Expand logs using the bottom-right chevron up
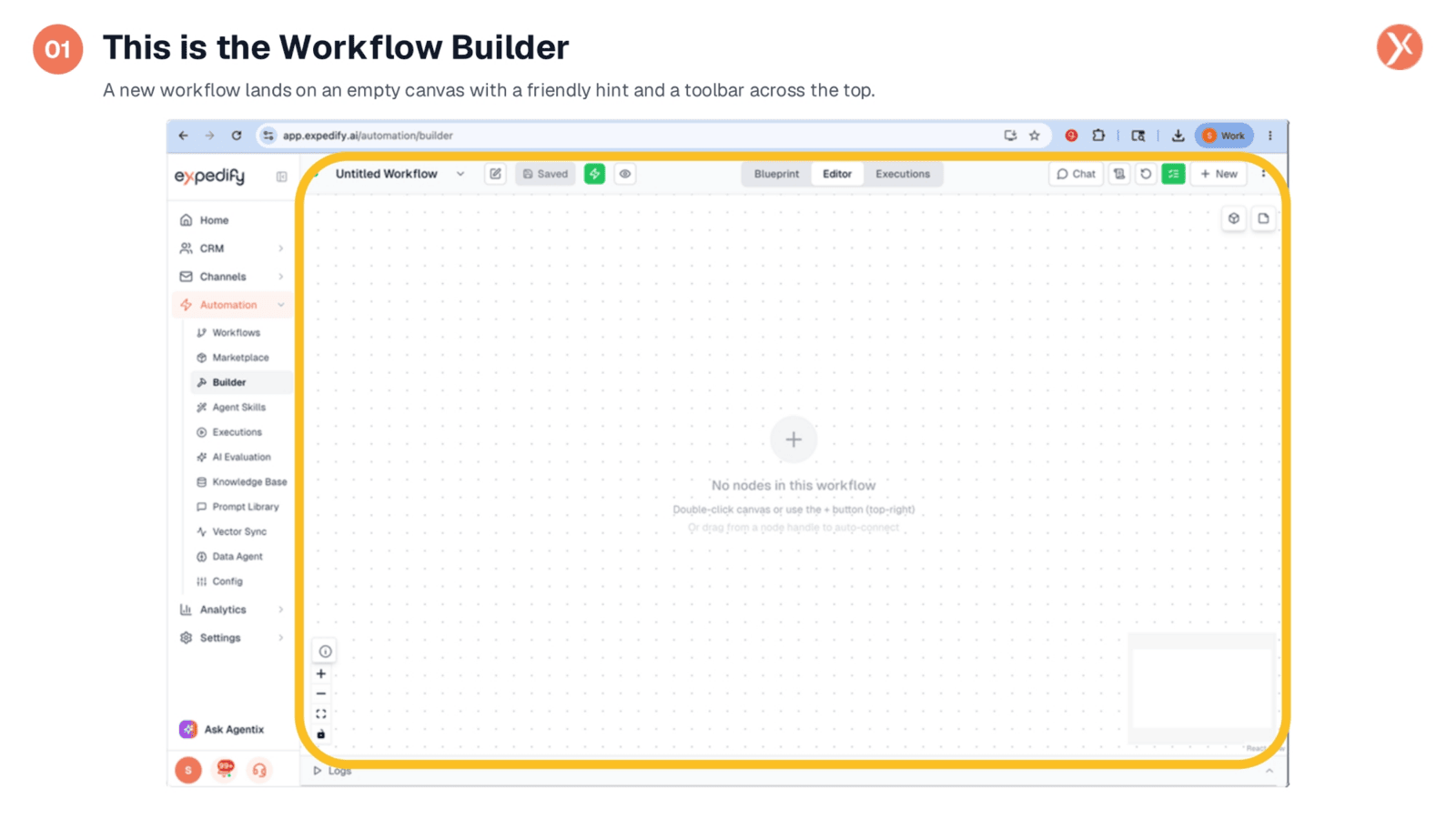1456x819 pixels. (x=1269, y=771)
